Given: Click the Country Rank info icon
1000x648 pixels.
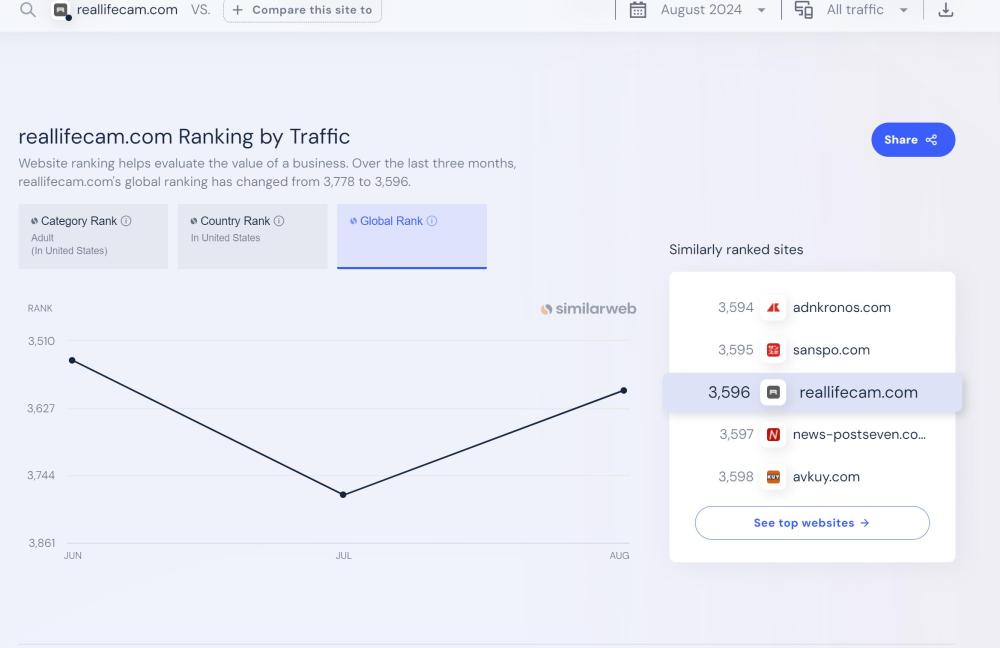Looking at the screenshot, I should 279,221.
